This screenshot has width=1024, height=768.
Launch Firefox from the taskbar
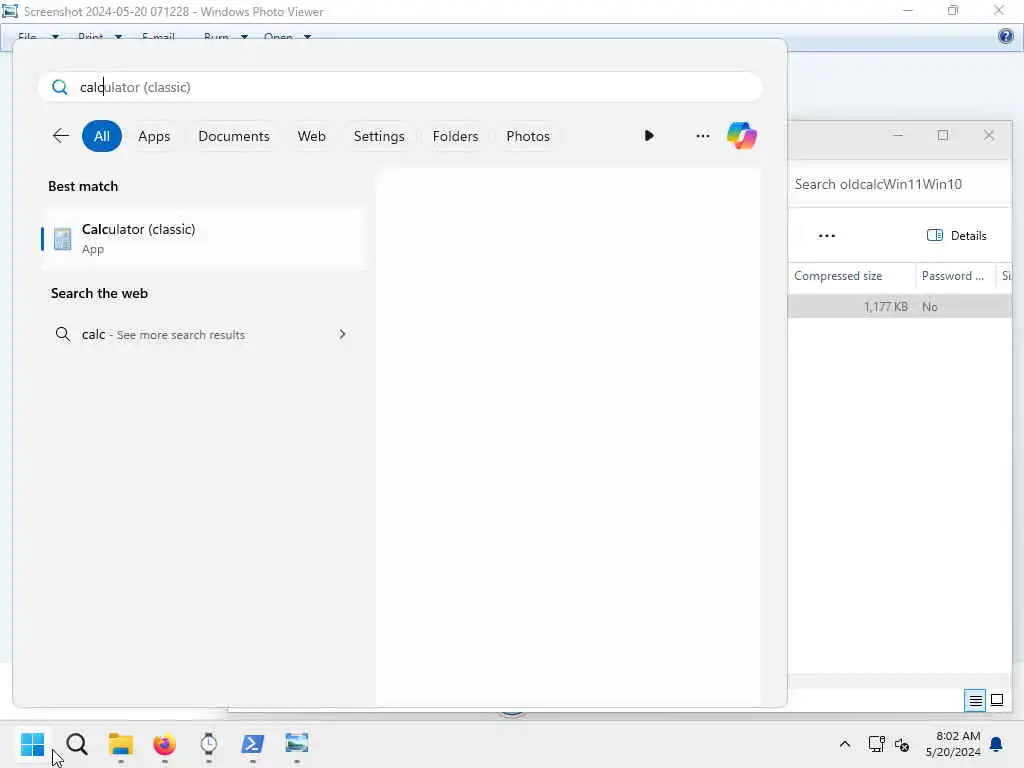[x=165, y=744]
